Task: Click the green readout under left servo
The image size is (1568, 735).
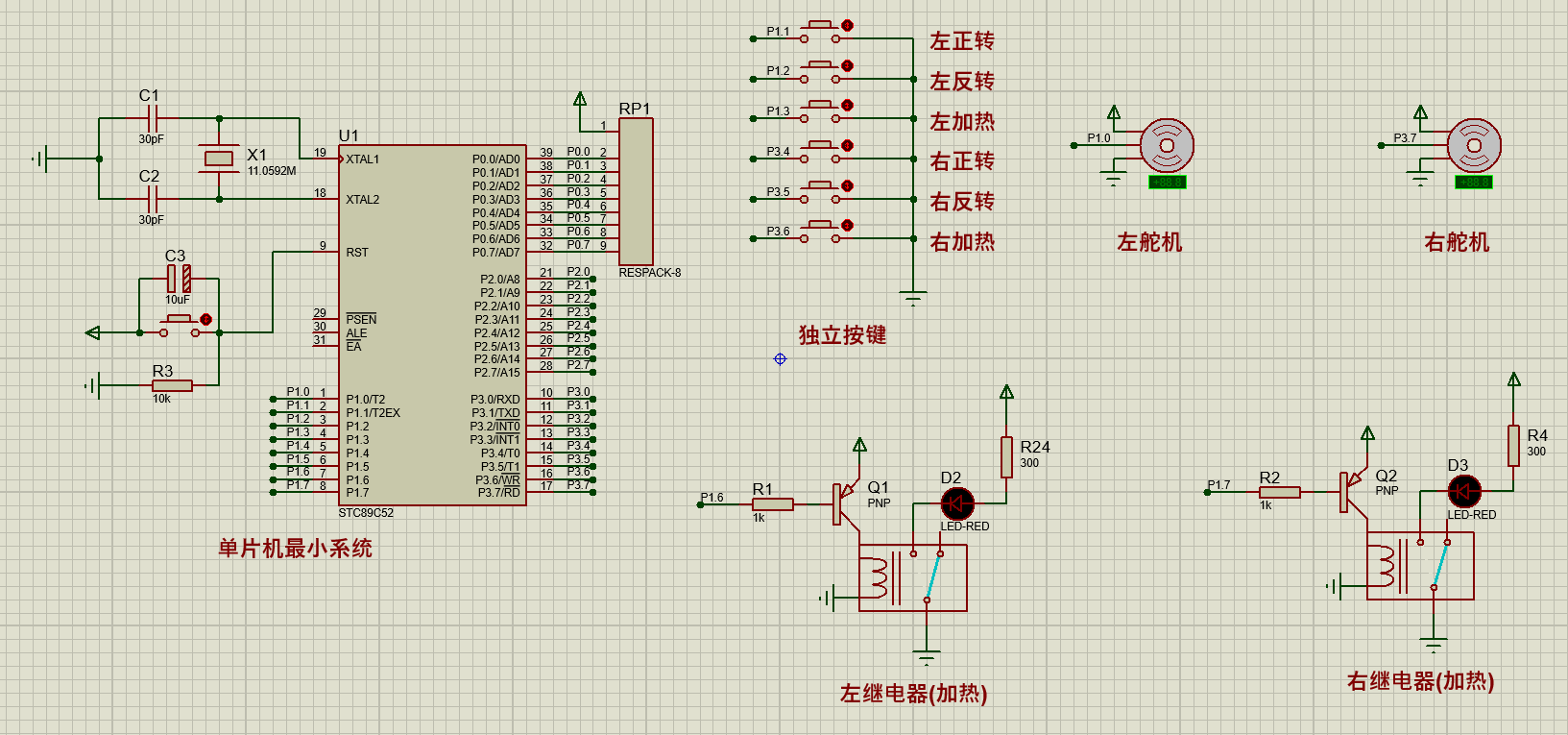Action: click(x=1167, y=183)
